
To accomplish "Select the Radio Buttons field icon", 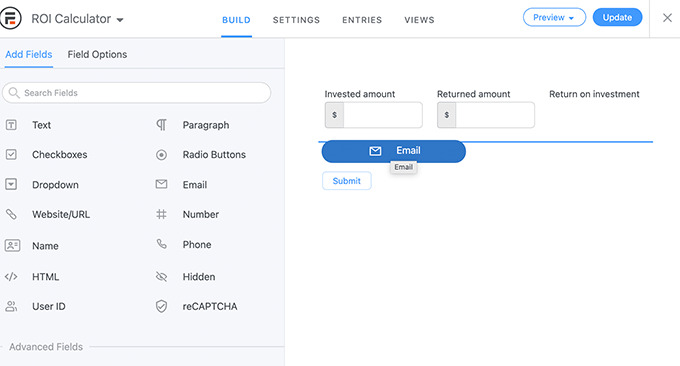I will pyautogui.click(x=161, y=155).
